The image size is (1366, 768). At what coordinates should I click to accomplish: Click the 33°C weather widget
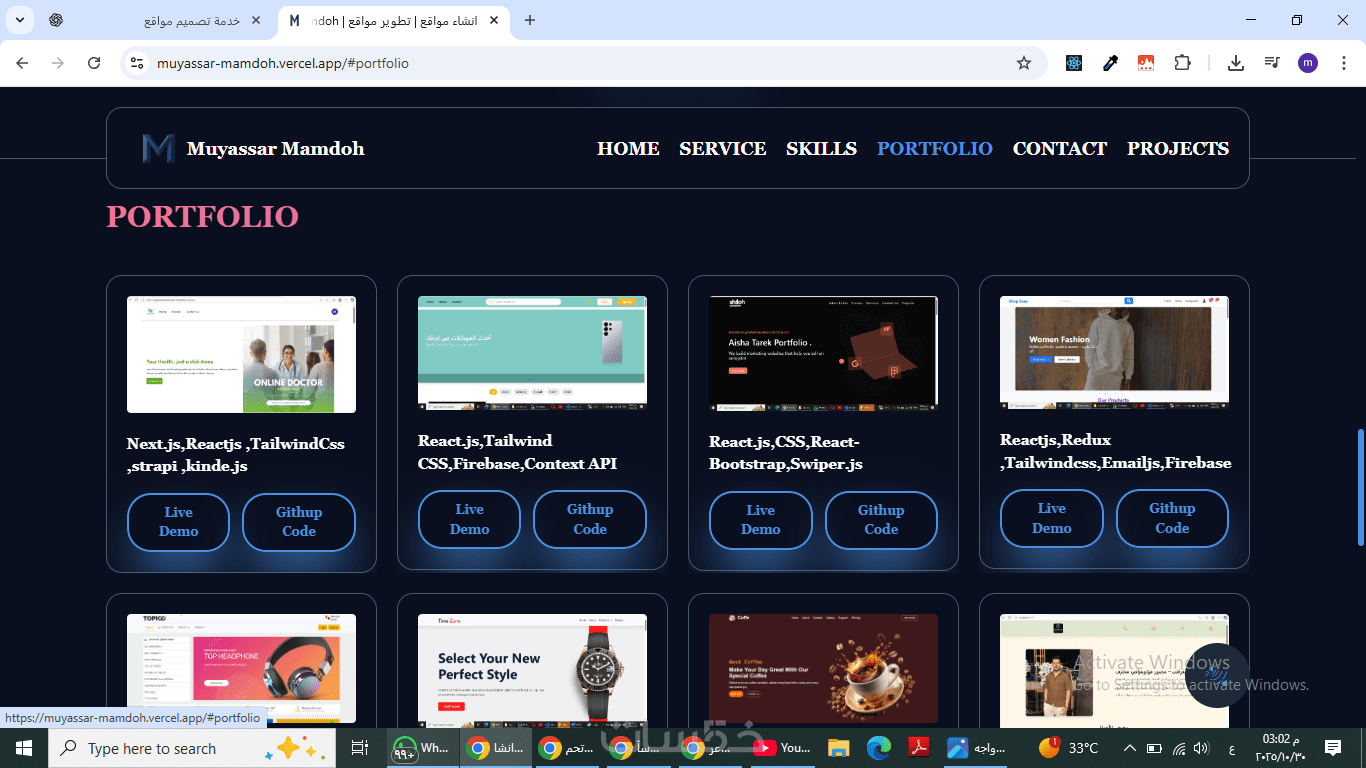pyautogui.click(x=1068, y=748)
